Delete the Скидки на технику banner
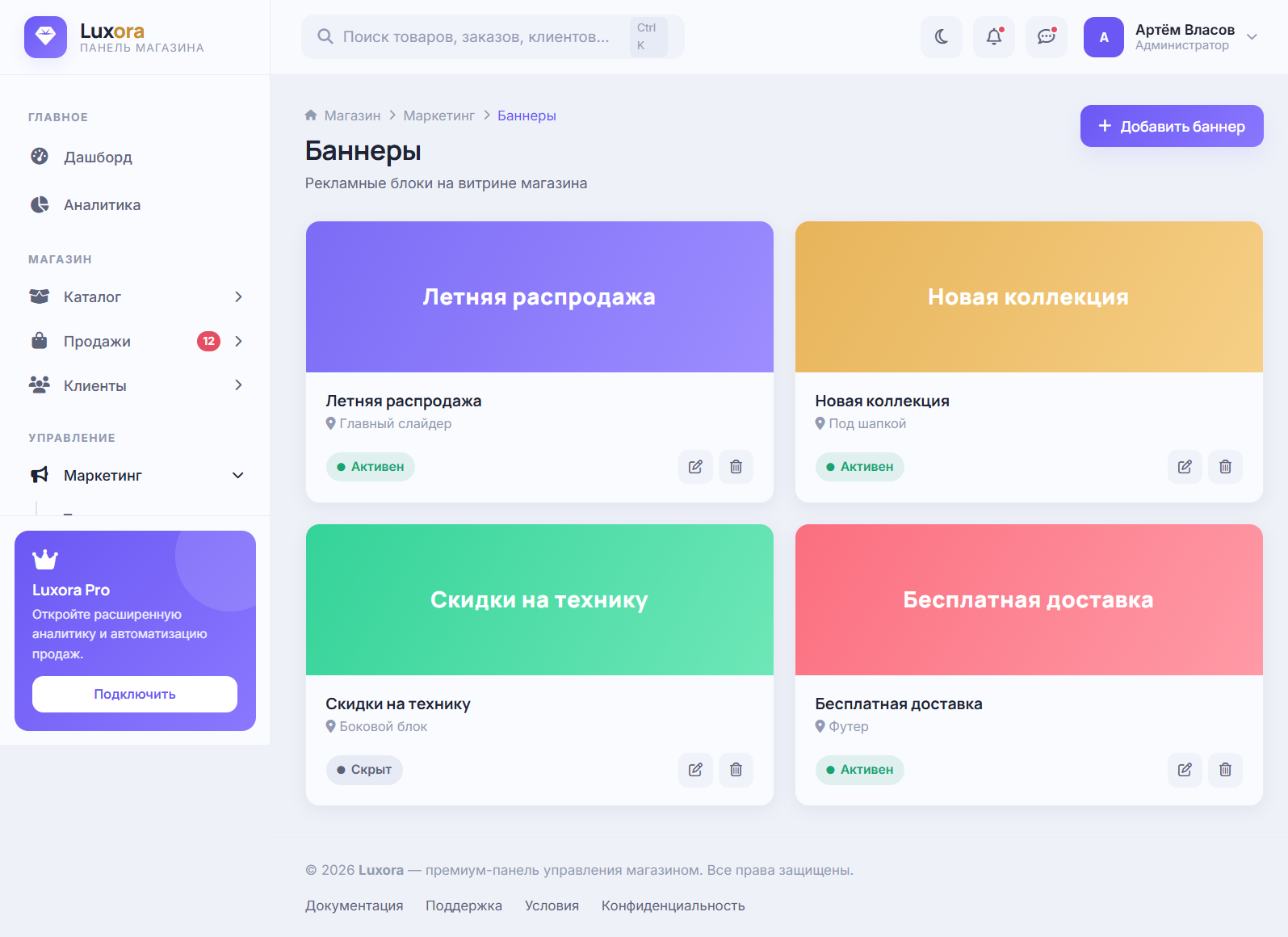Viewport: 1288px width, 937px height. click(736, 770)
